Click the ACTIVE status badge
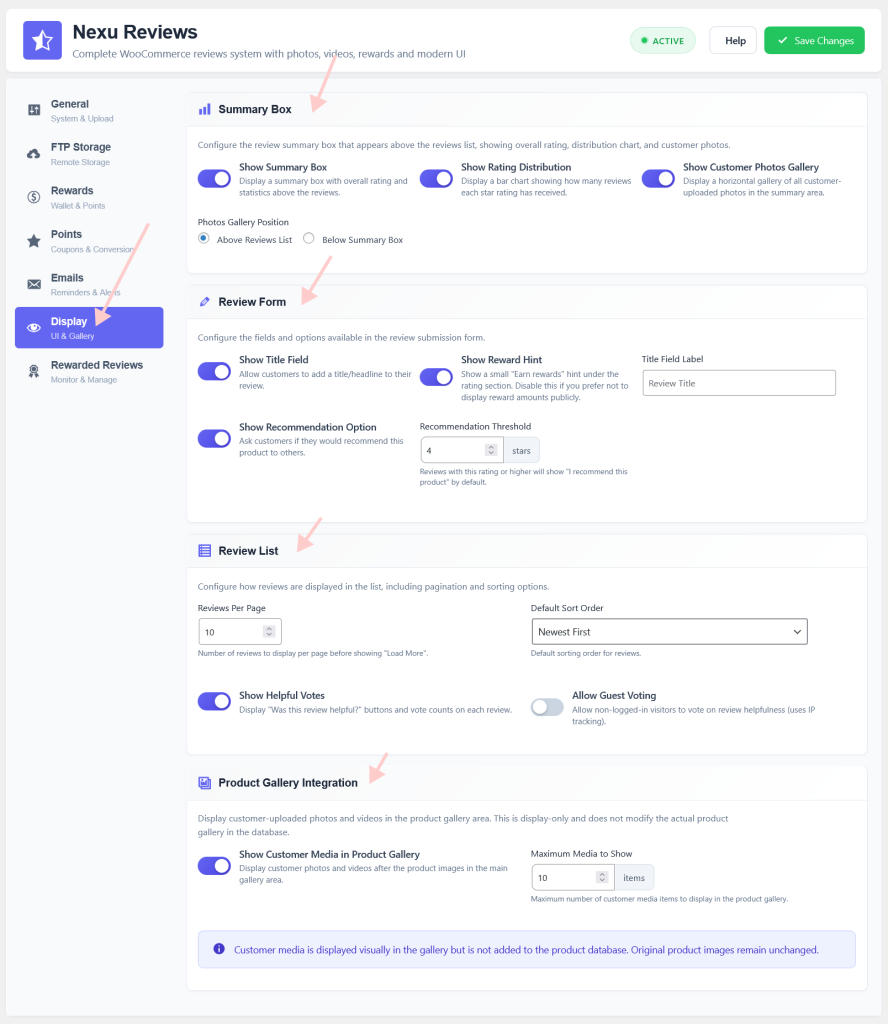Screen dimensions: 888x1024 click(x=663, y=40)
